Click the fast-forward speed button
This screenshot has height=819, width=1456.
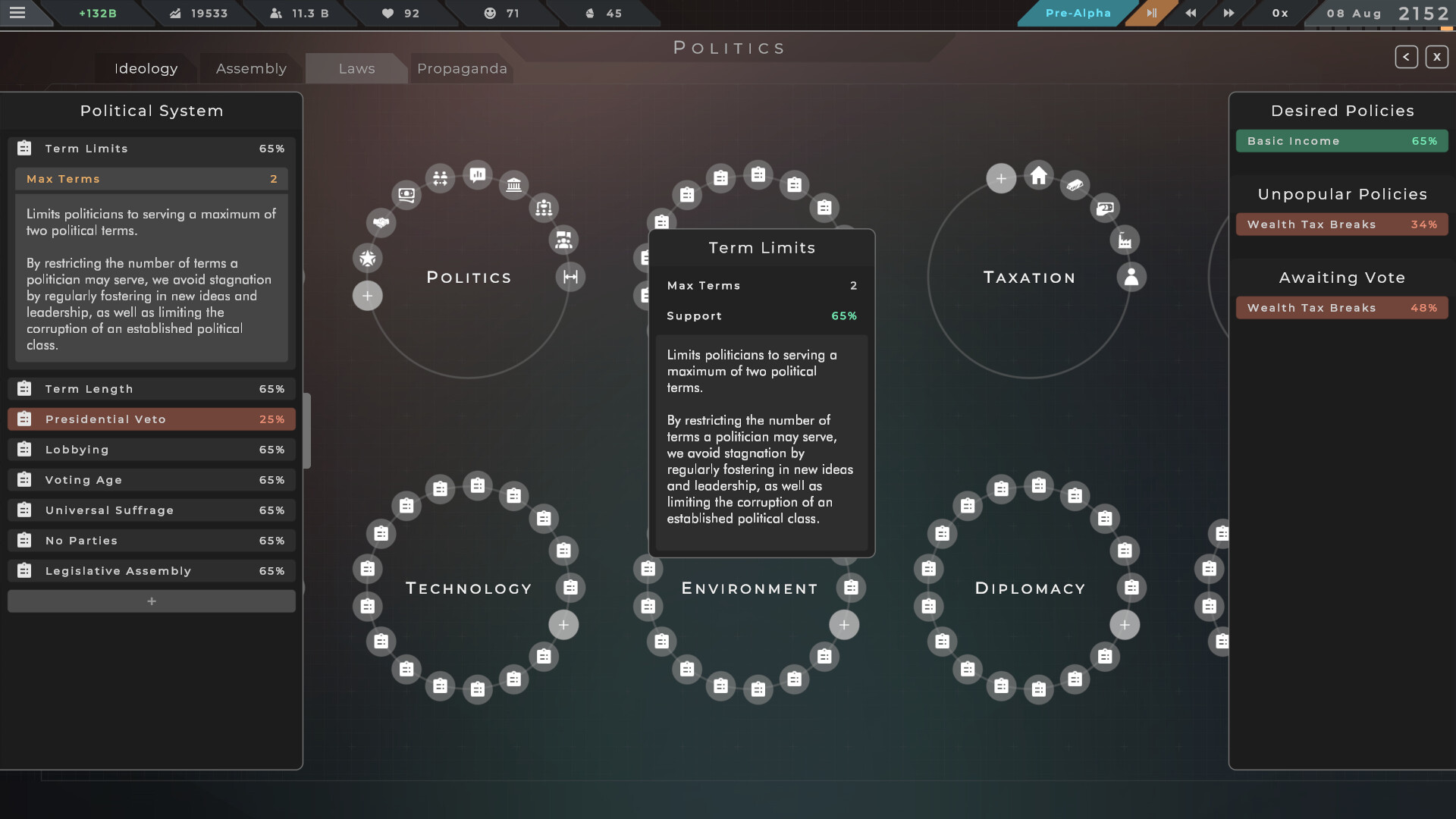point(1228,13)
